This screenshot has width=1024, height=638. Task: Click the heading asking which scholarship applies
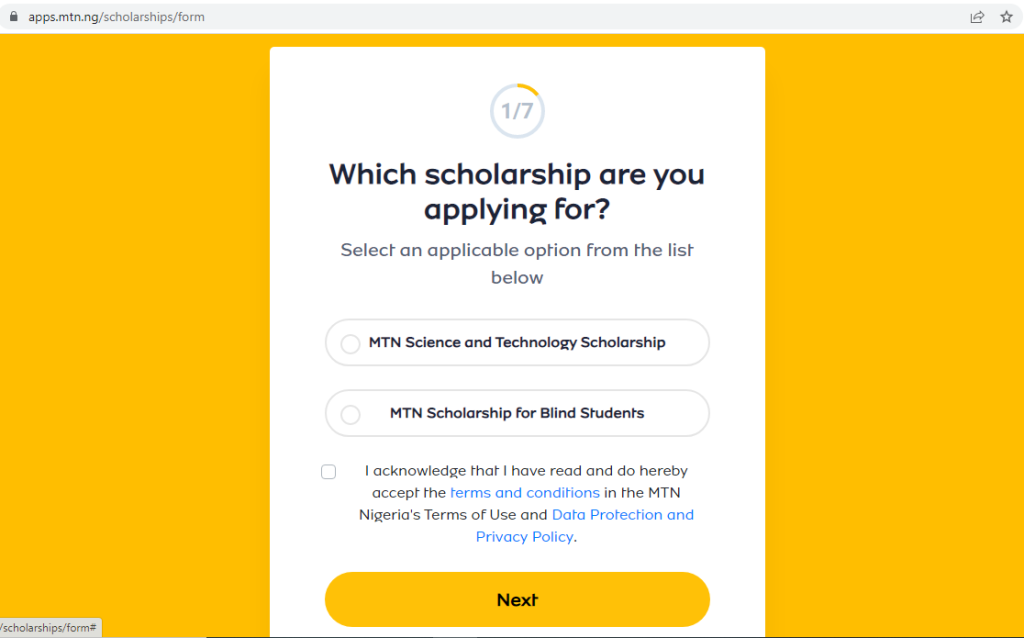pos(516,191)
